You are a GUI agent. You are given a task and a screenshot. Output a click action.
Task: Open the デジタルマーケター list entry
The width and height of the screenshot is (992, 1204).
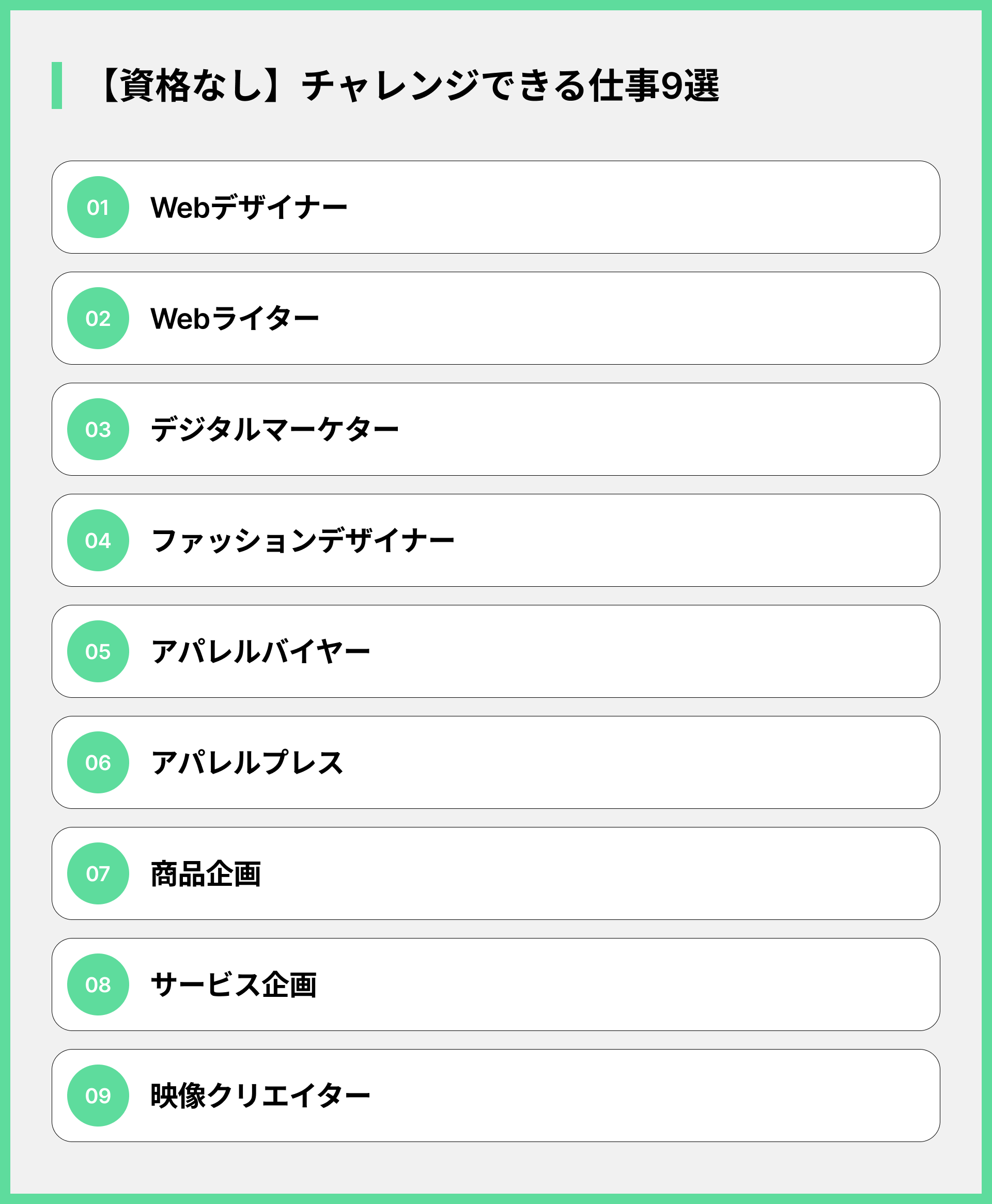pos(274,429)
